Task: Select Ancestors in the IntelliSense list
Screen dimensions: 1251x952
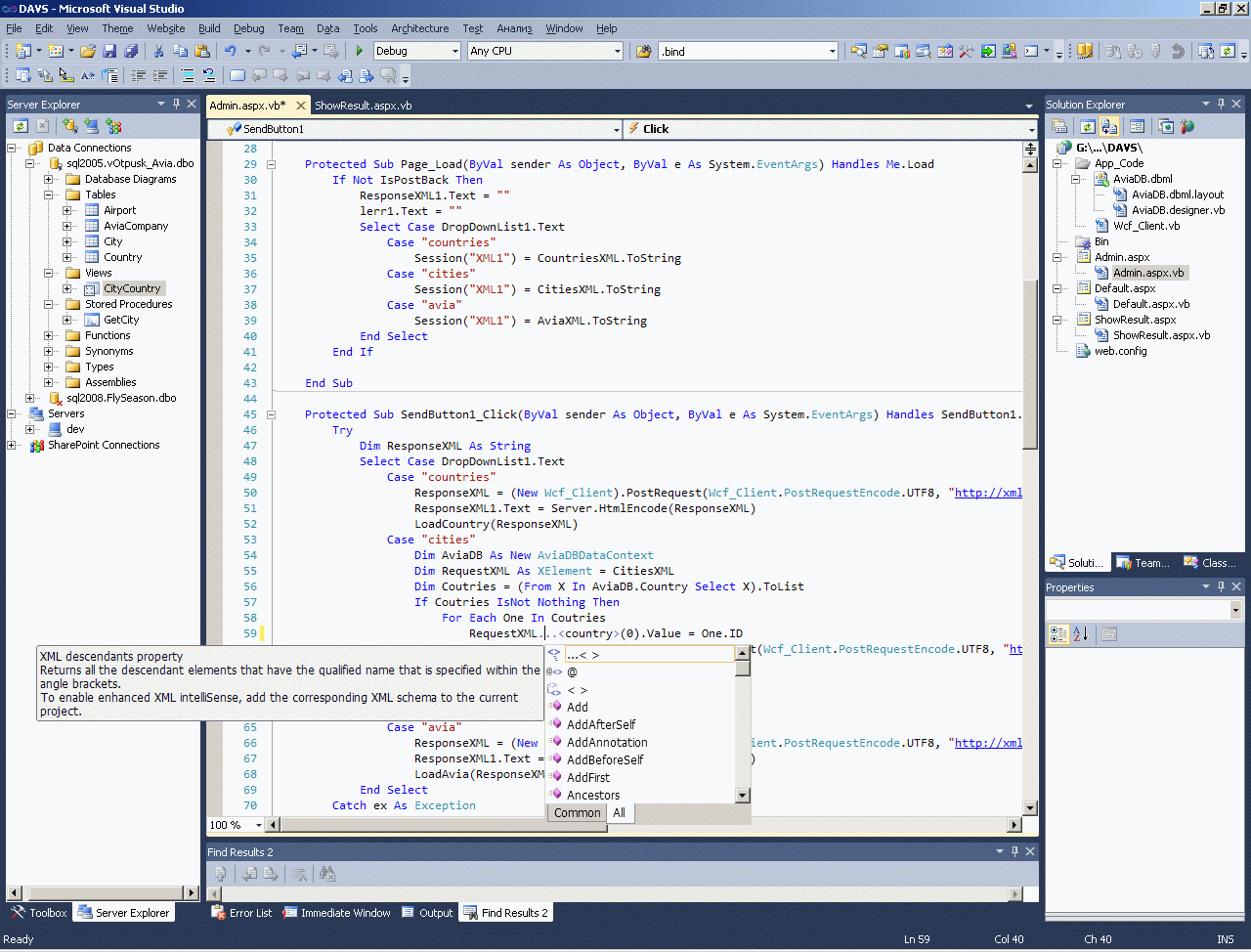Action: [594, 795]
